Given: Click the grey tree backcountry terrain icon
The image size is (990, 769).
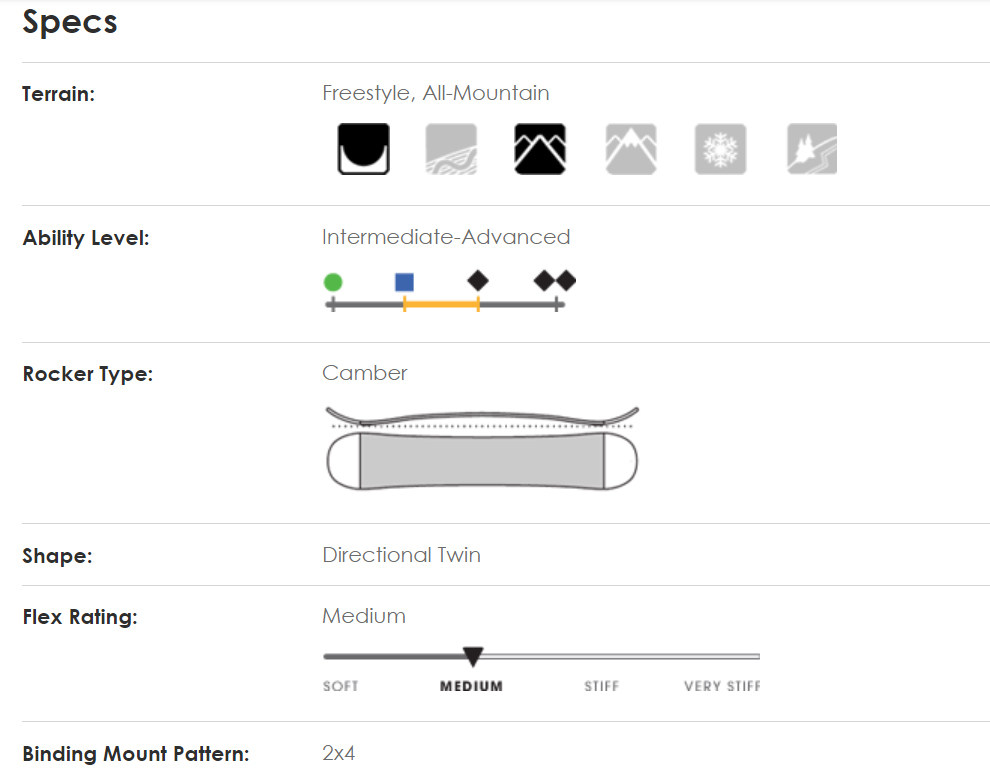Looking at the screenshot, I should tap(811, 149).
